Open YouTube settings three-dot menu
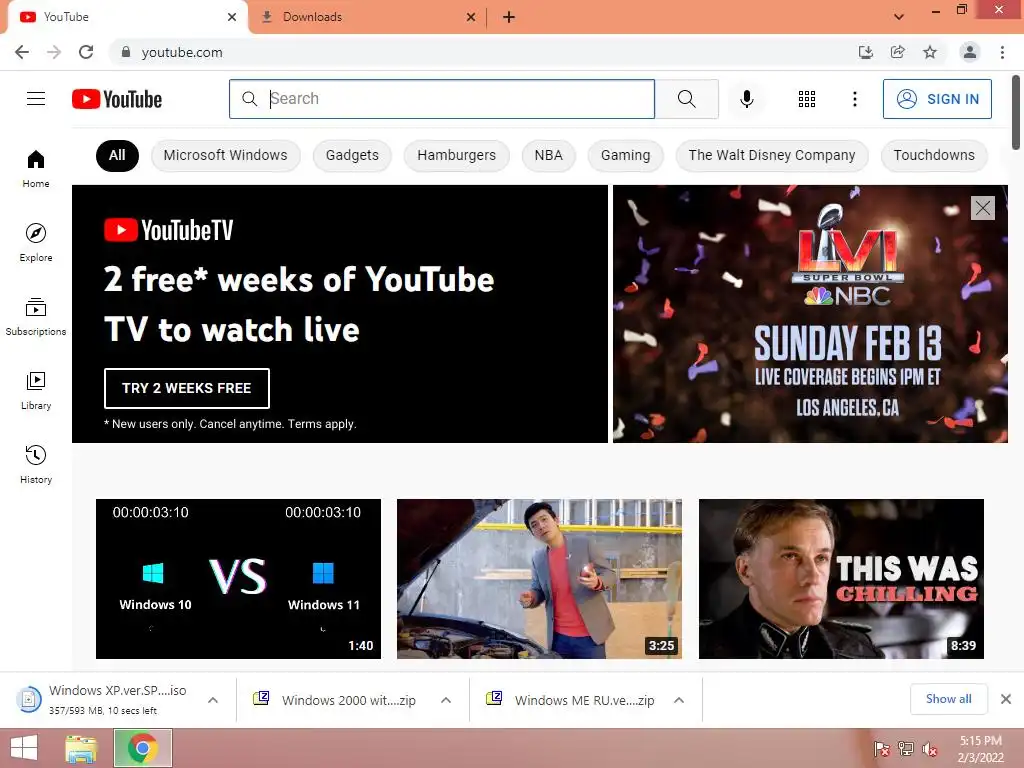 coord(854,99)
